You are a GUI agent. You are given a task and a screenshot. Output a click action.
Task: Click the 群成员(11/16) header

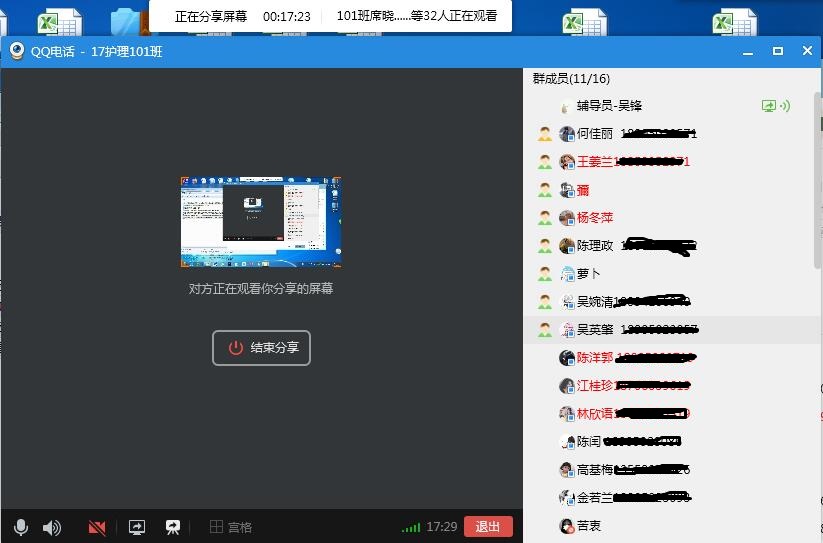571,79
